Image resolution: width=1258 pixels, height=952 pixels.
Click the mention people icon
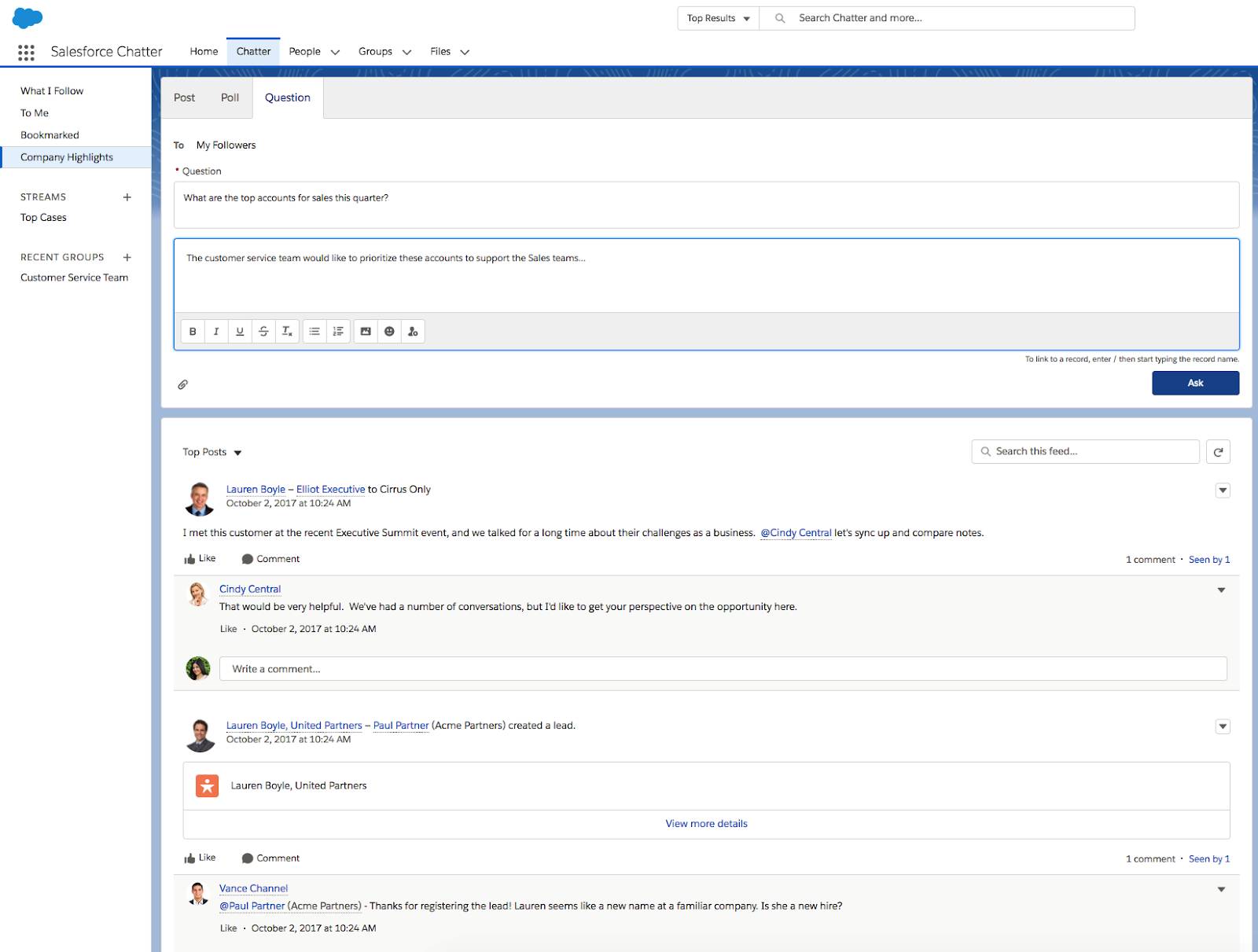point(413,332)
